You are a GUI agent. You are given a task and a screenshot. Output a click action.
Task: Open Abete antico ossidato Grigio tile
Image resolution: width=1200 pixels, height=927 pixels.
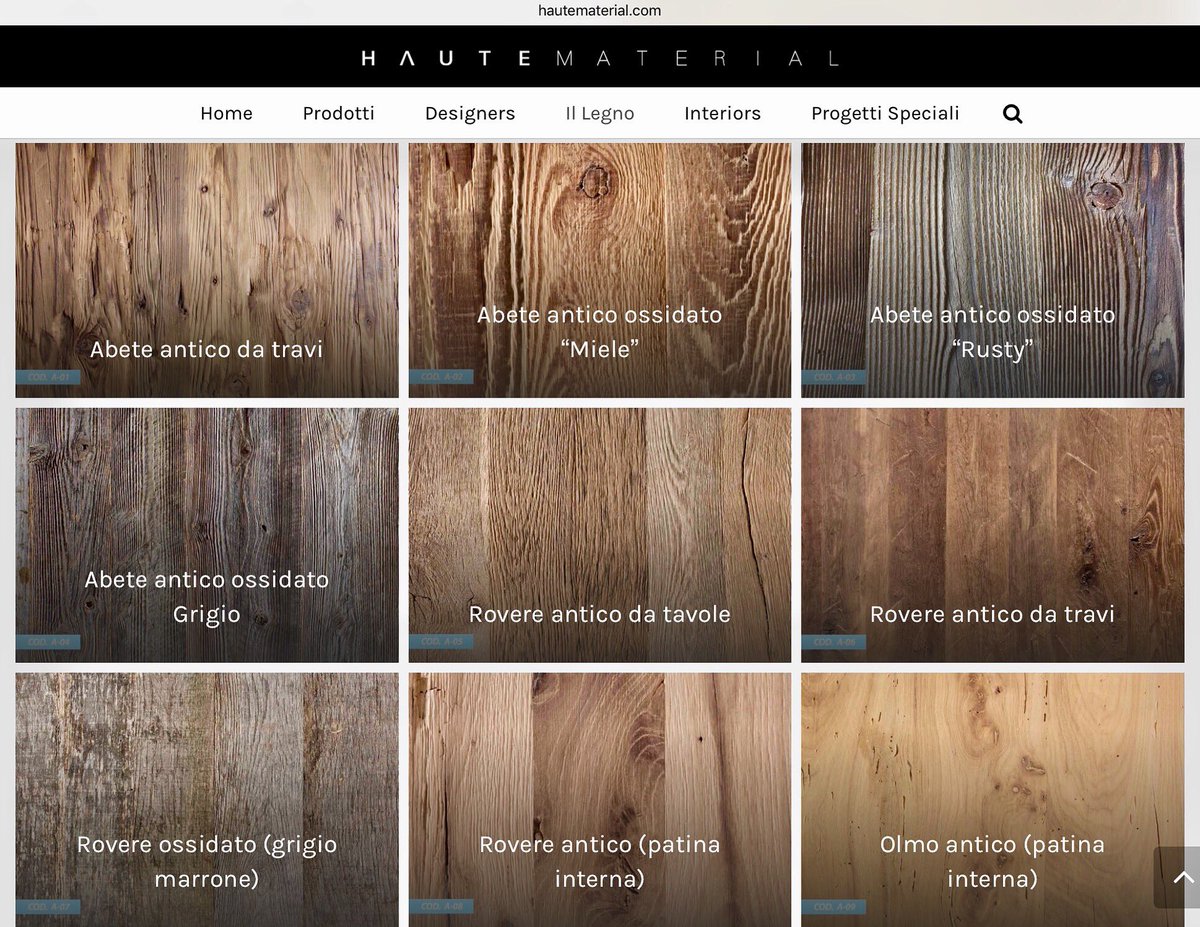207,535
